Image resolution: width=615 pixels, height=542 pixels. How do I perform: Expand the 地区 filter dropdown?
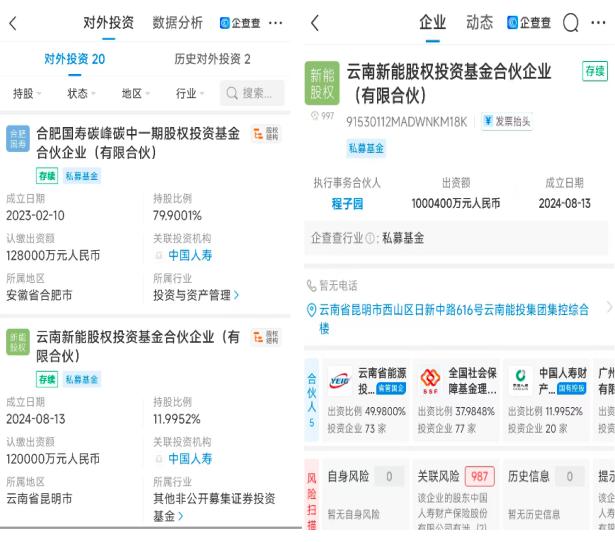[136, 93]
